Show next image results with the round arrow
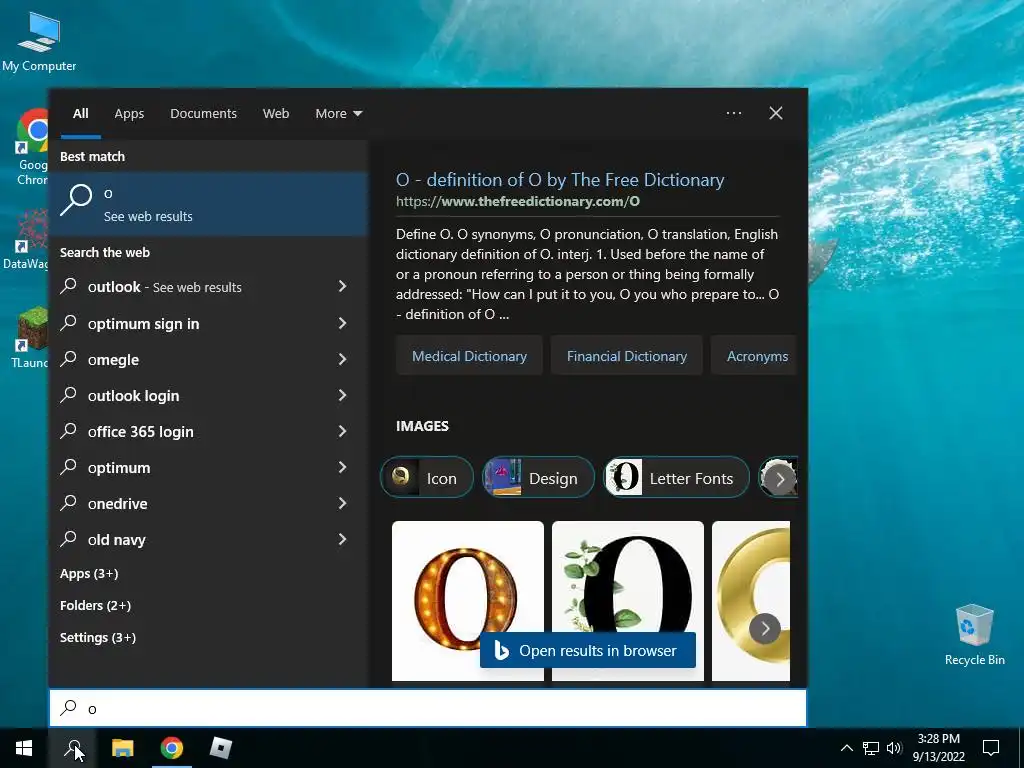This screenshot has width=1024, height=768. 765,629
